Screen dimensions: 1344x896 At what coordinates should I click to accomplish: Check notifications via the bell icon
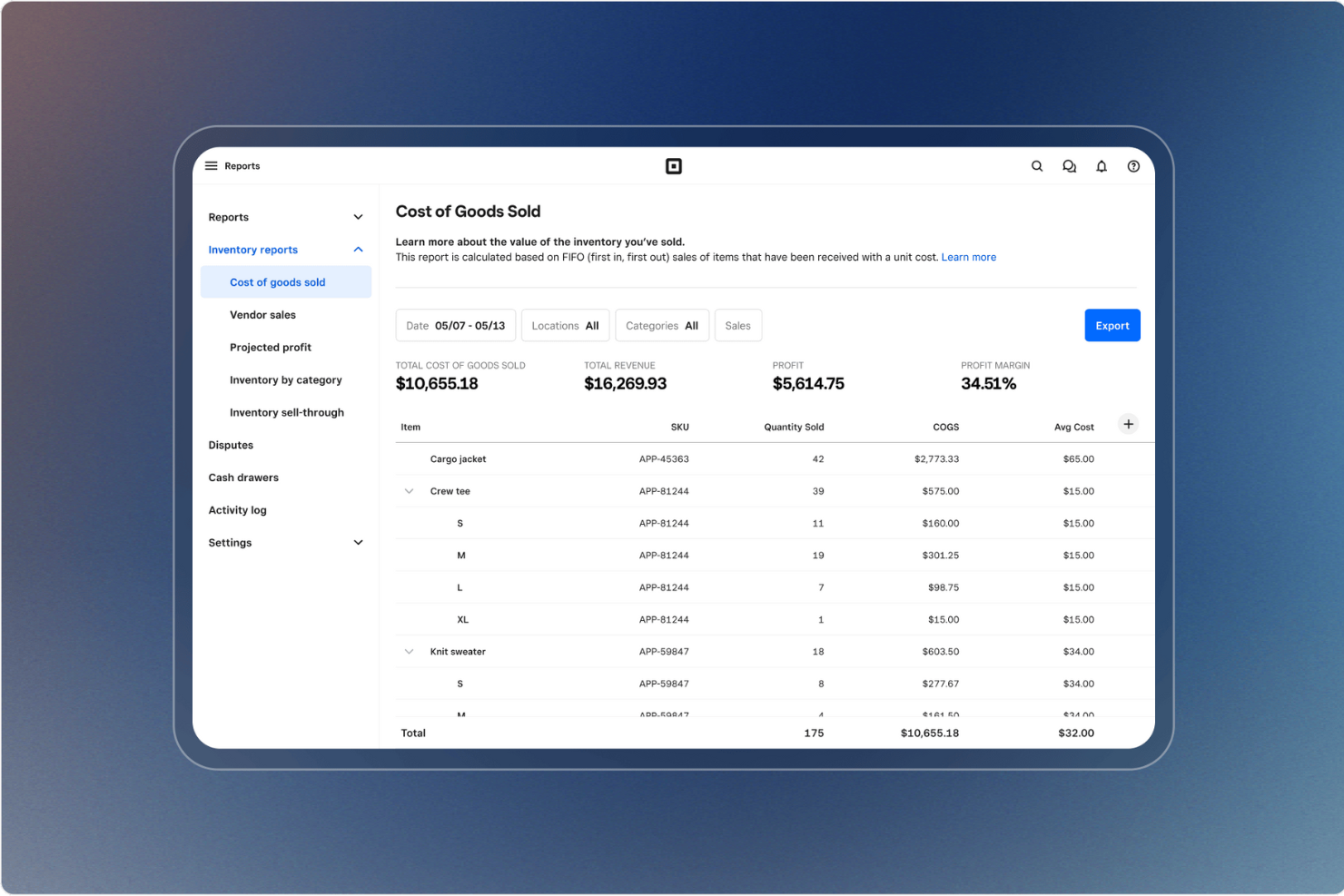point(1102,166)
